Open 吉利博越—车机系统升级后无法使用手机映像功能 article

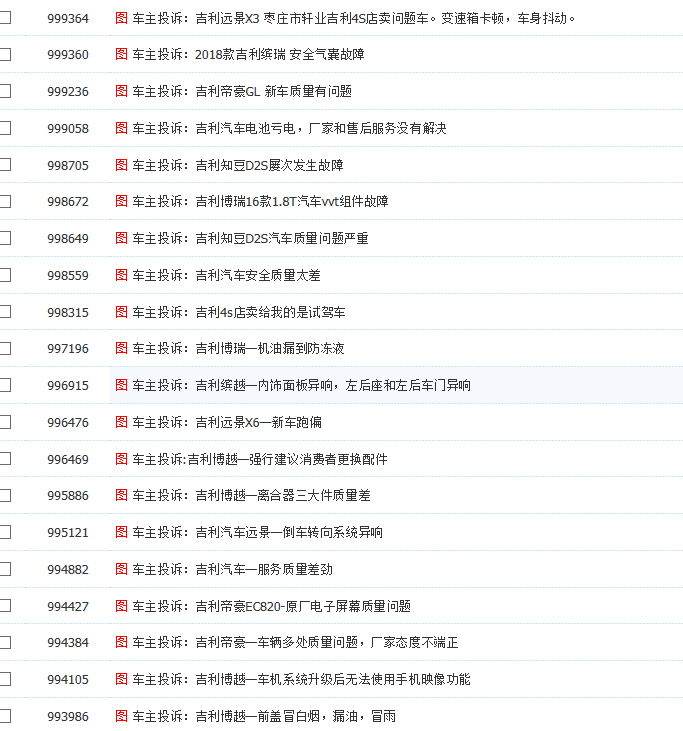[x=302, y=678]
